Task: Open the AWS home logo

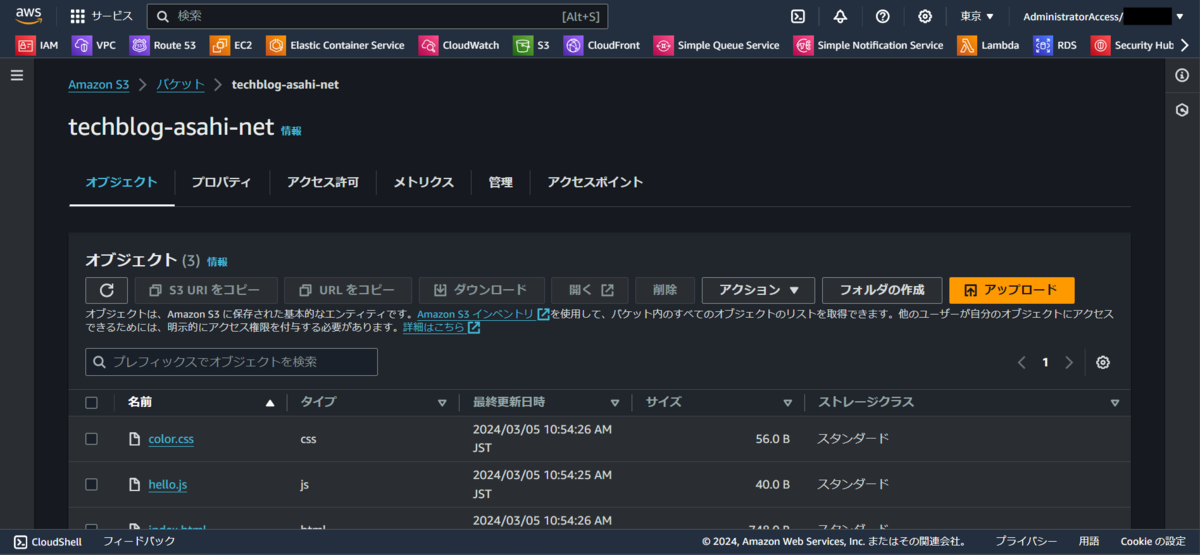Action: point(28,15)
